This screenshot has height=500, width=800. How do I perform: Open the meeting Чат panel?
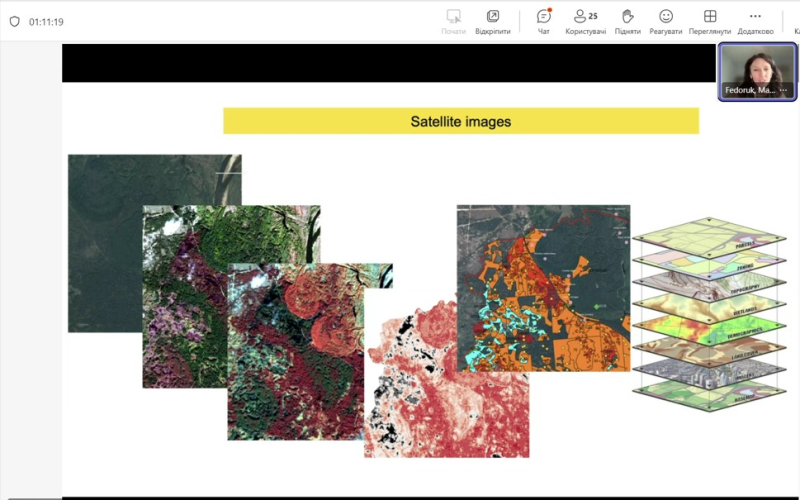tap(544, 21)
